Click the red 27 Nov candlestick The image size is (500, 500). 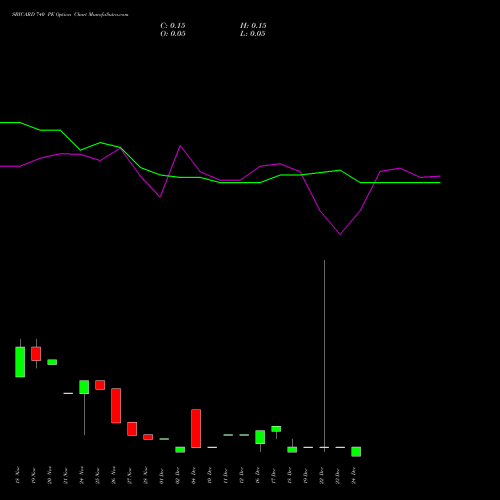[132, 429]
